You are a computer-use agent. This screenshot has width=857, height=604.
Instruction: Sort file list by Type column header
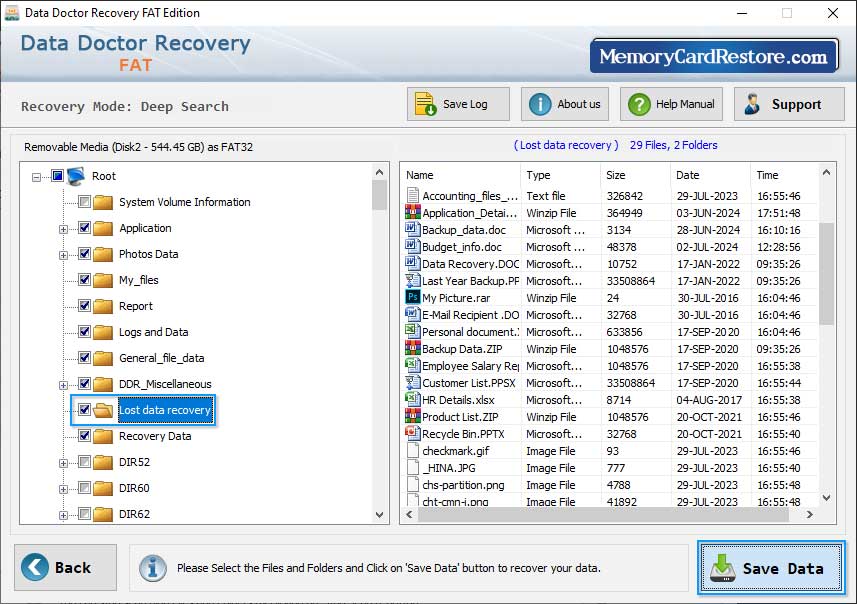[x=560, y=175]
